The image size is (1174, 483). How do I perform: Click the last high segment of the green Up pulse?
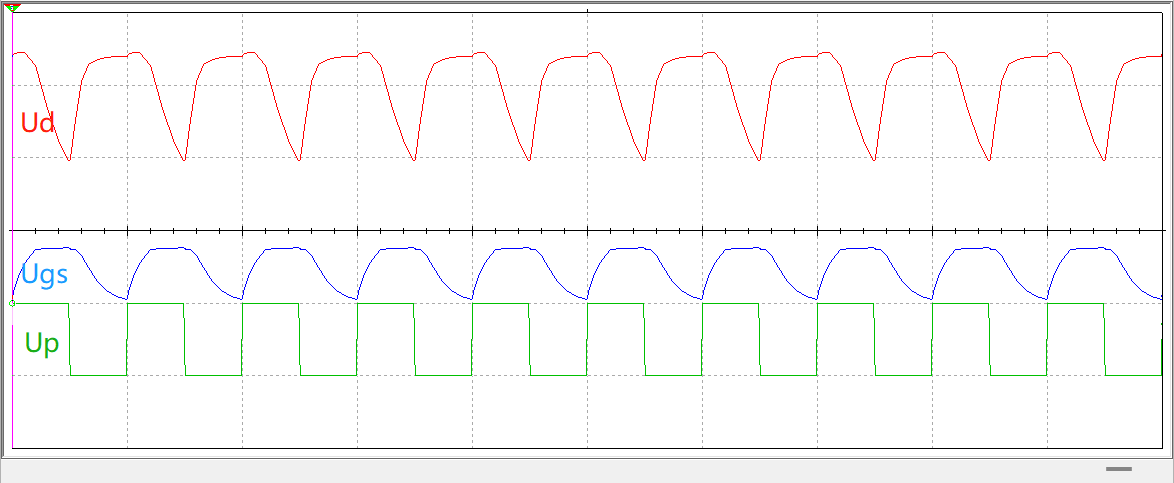tap(1075, 303)
